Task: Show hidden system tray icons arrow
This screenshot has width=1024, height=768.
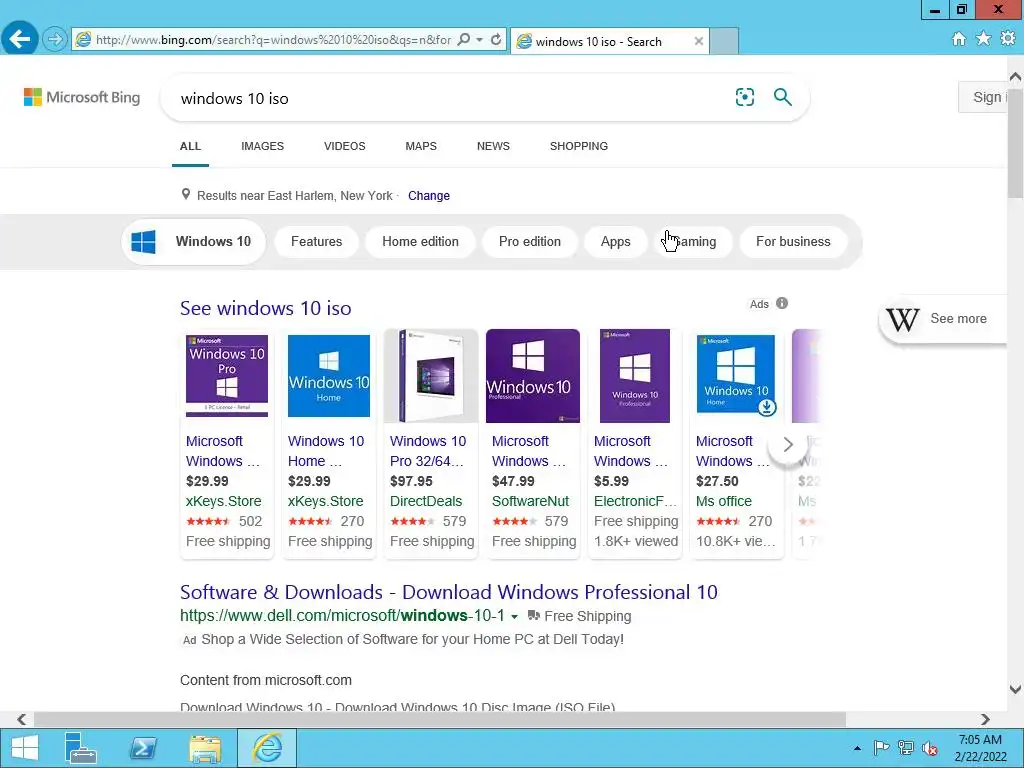Action: pos(857,748)
